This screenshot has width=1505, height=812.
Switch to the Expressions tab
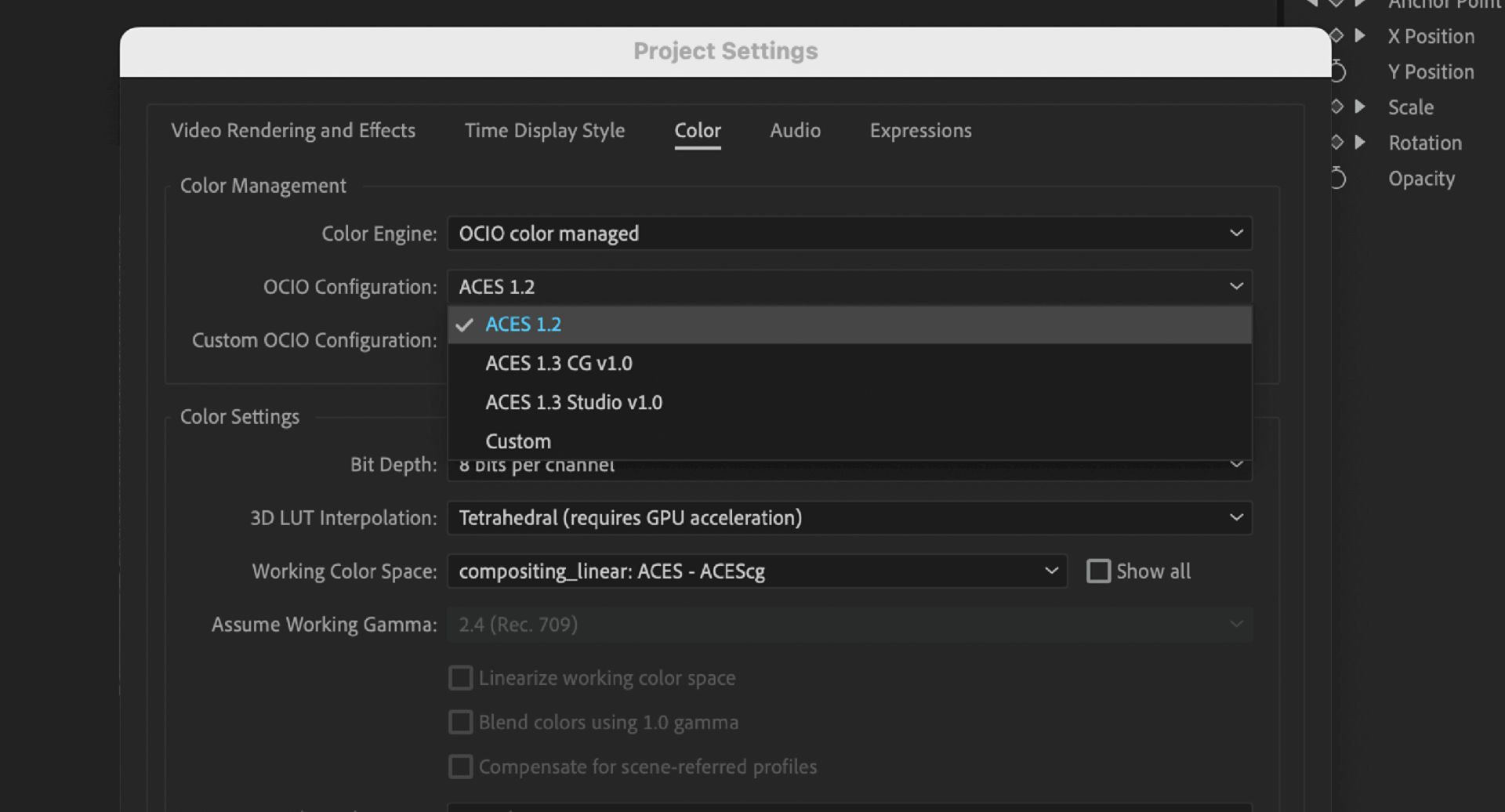tap(920, 131)
